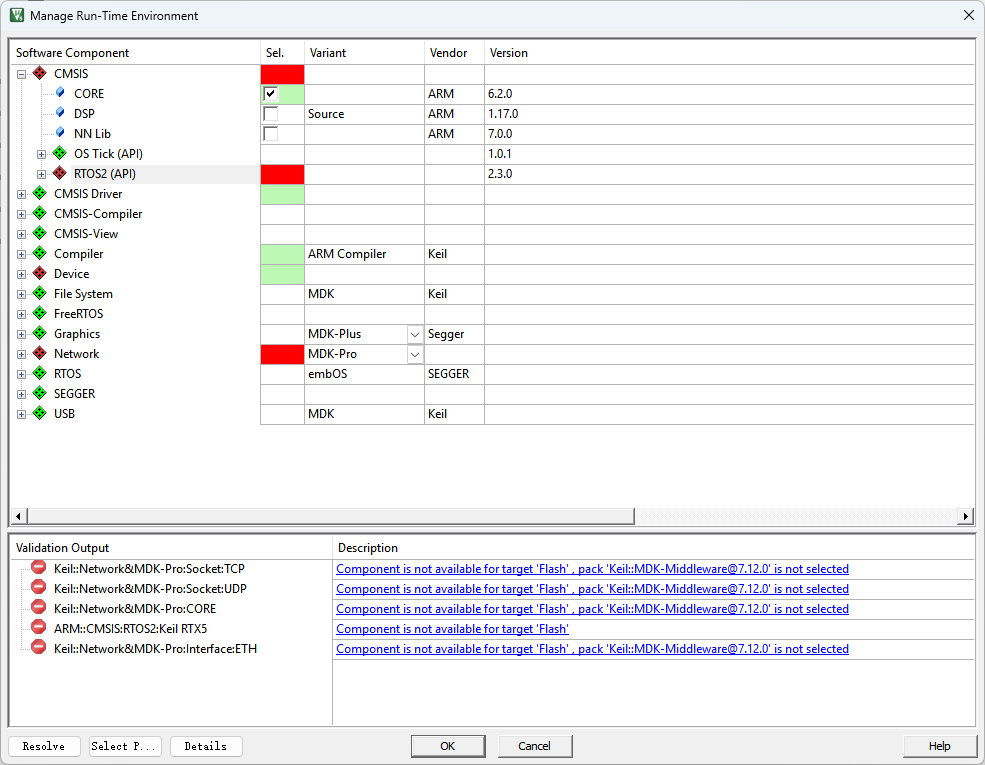
Task: Click the green diamond icon beside RTOS
Action: click(40, 374)
